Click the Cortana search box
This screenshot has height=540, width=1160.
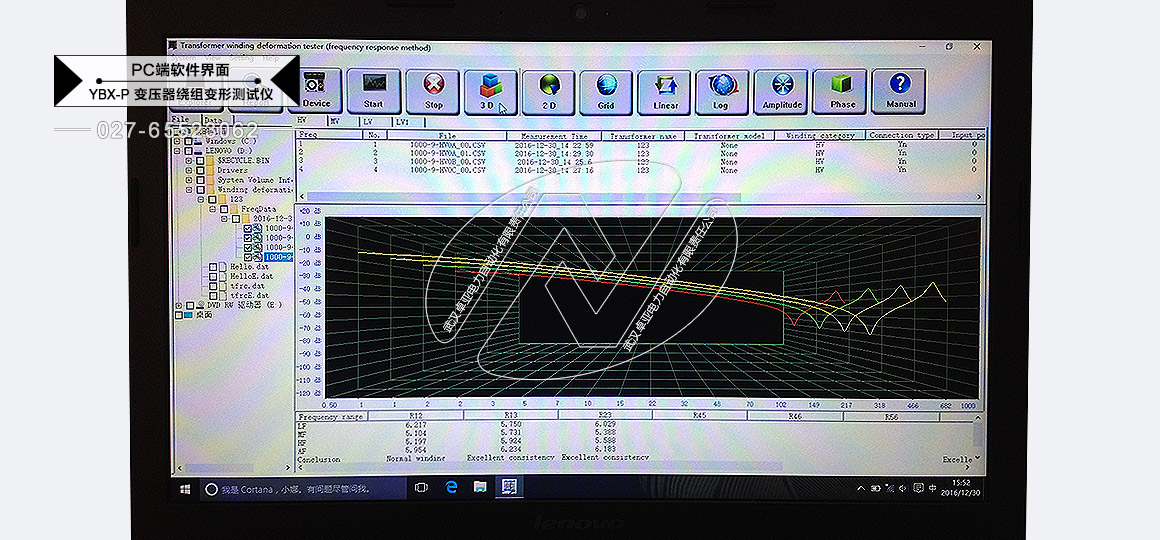[x=303, y=489]
